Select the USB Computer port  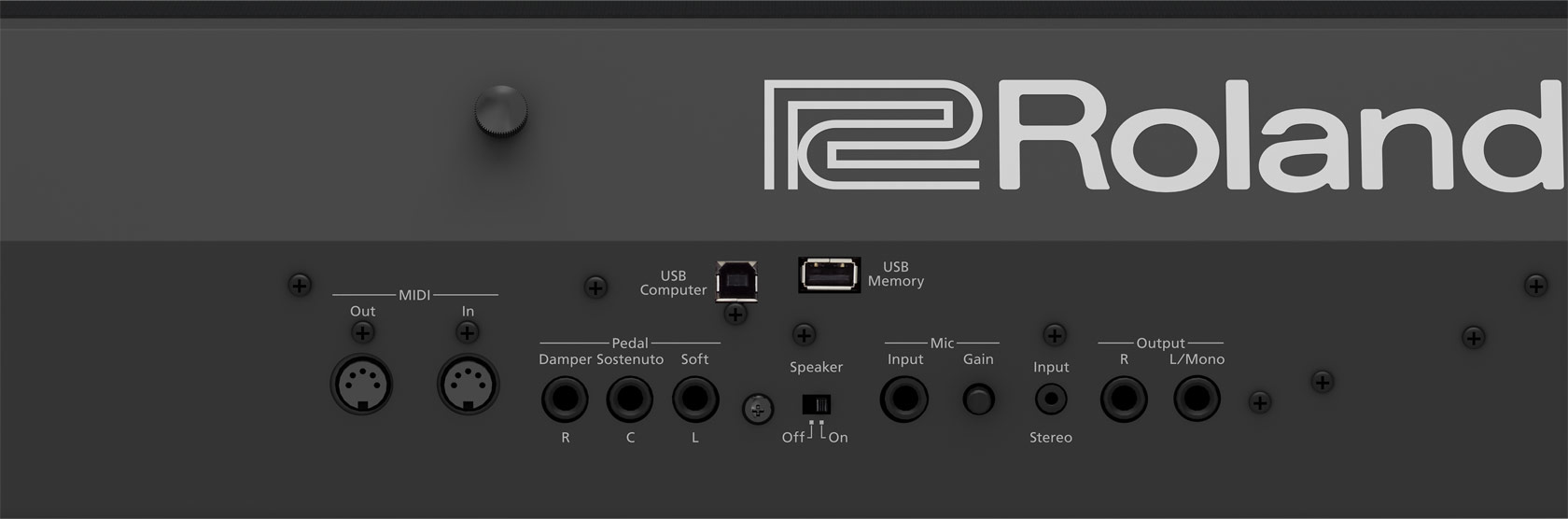pos(736,279)
